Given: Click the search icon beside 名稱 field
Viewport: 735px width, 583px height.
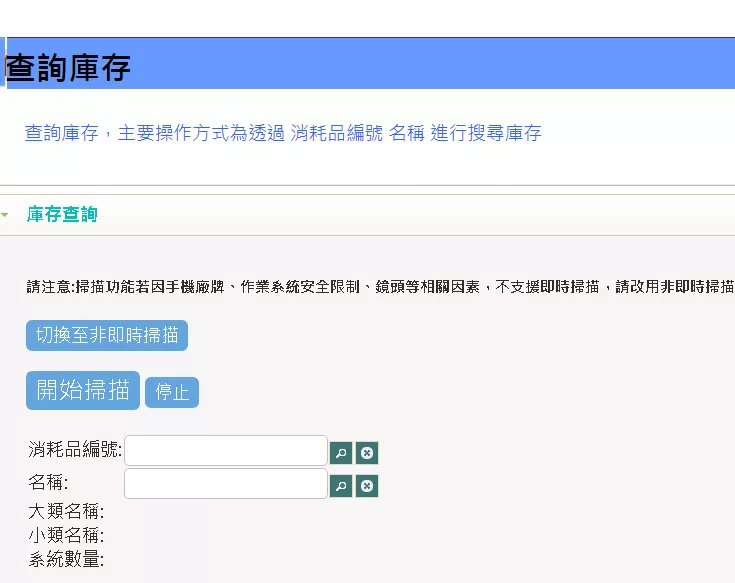Looking at the screenshot, I should point(341,486).
